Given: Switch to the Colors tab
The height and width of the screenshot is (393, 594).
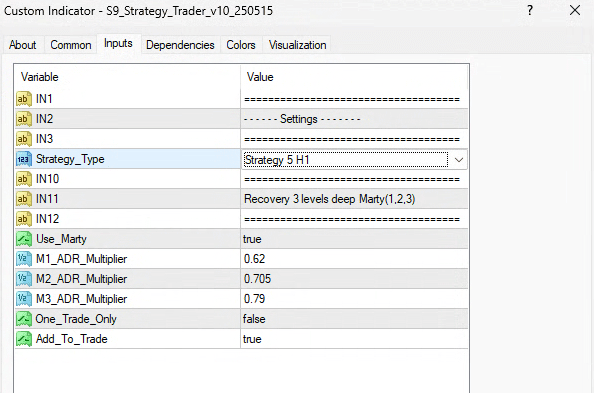Looking at the screenshot, I should [x=241, y=45].
